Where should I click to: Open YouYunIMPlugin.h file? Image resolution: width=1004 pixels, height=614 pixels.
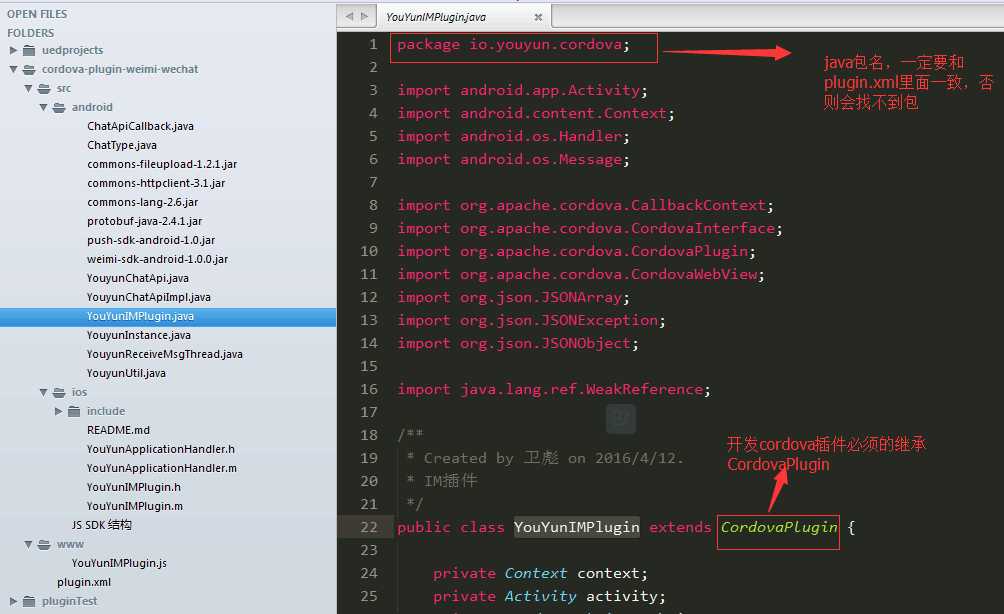pos(134,487)
